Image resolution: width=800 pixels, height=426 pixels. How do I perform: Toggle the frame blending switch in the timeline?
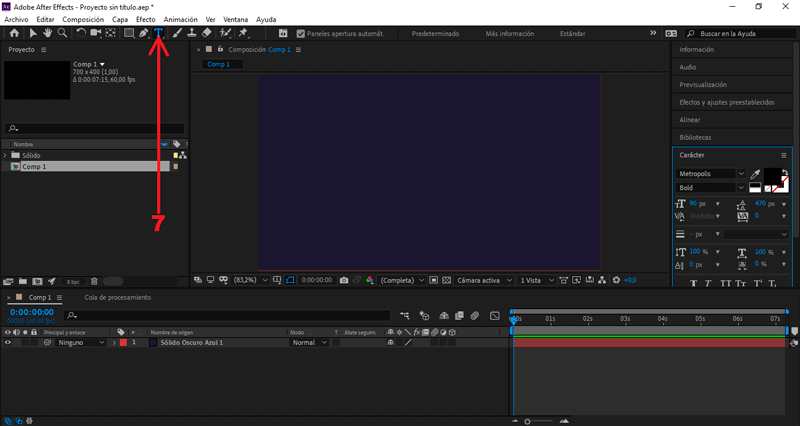(460, 316)
